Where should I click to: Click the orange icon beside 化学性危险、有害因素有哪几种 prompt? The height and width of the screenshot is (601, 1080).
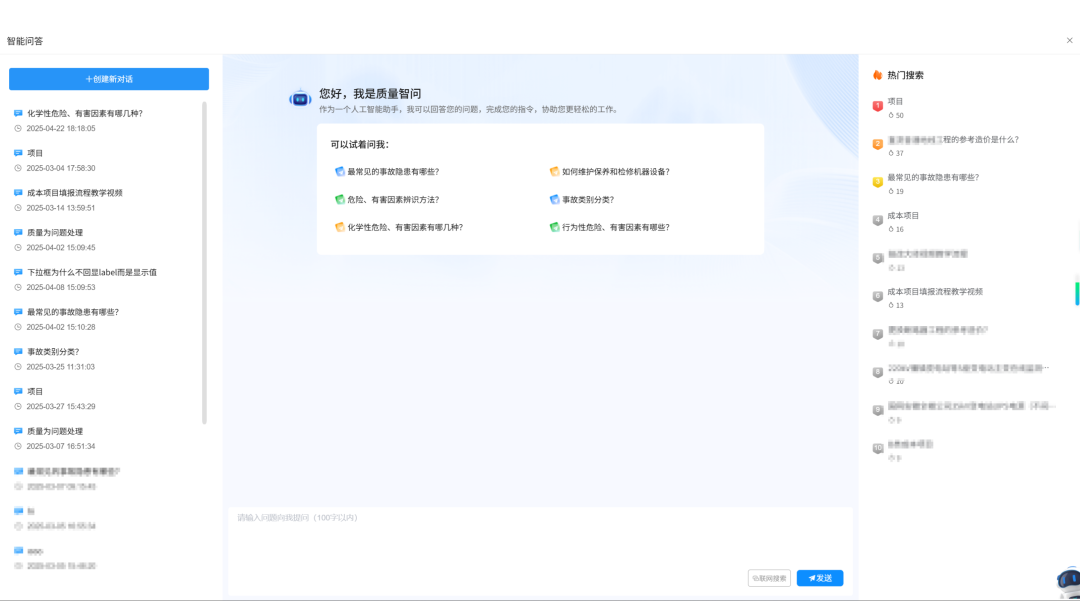point(340,227)
